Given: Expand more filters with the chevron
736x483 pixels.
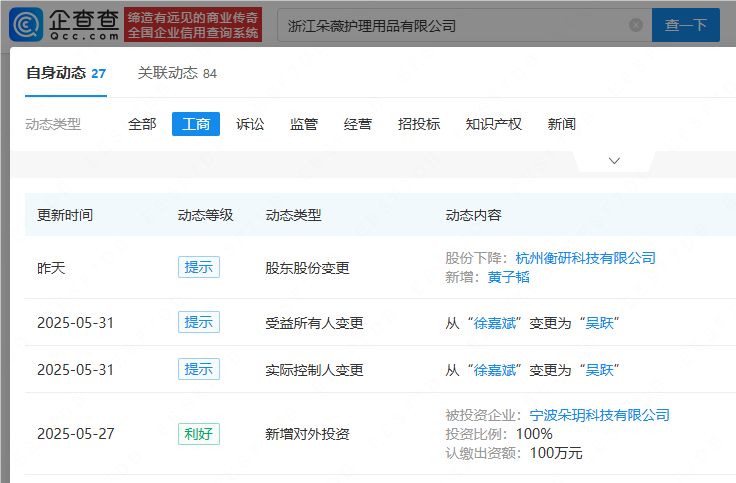Looking at the screenshot, I should 614,161.
